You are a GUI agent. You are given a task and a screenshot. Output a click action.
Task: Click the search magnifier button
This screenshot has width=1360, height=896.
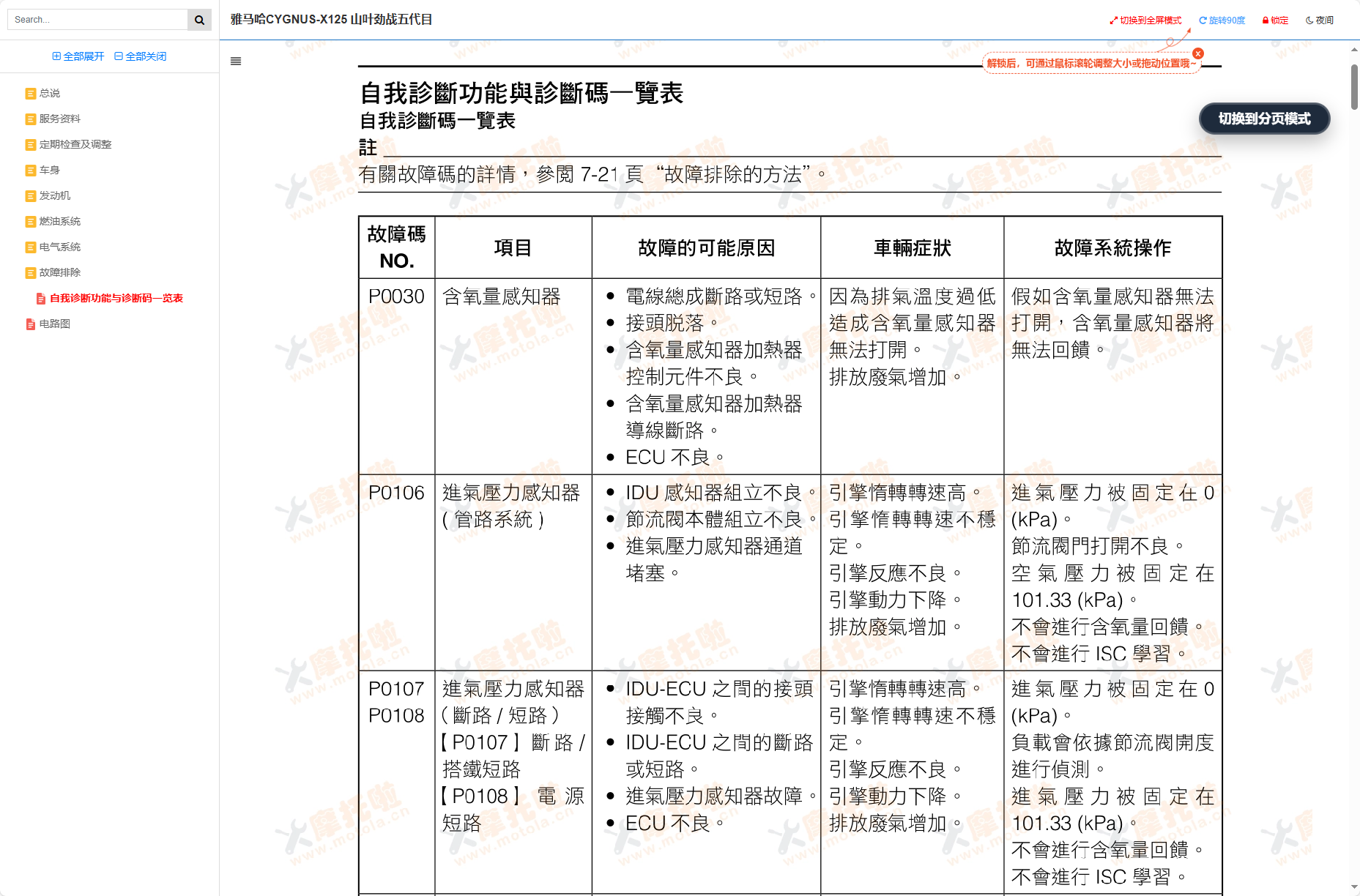point(199,20)
